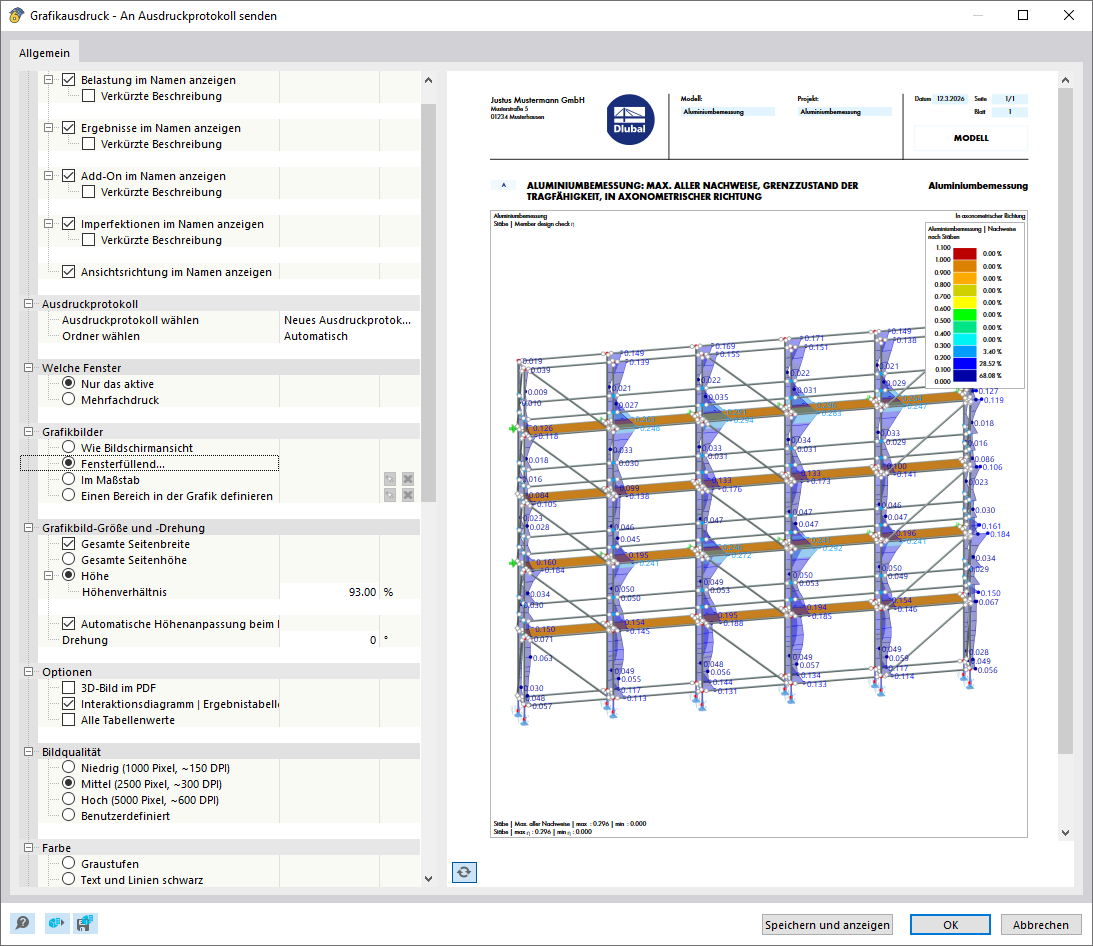Screen dimensions: 1093x946
Task: Select Im Maßstab radio option
Action: 68,480
